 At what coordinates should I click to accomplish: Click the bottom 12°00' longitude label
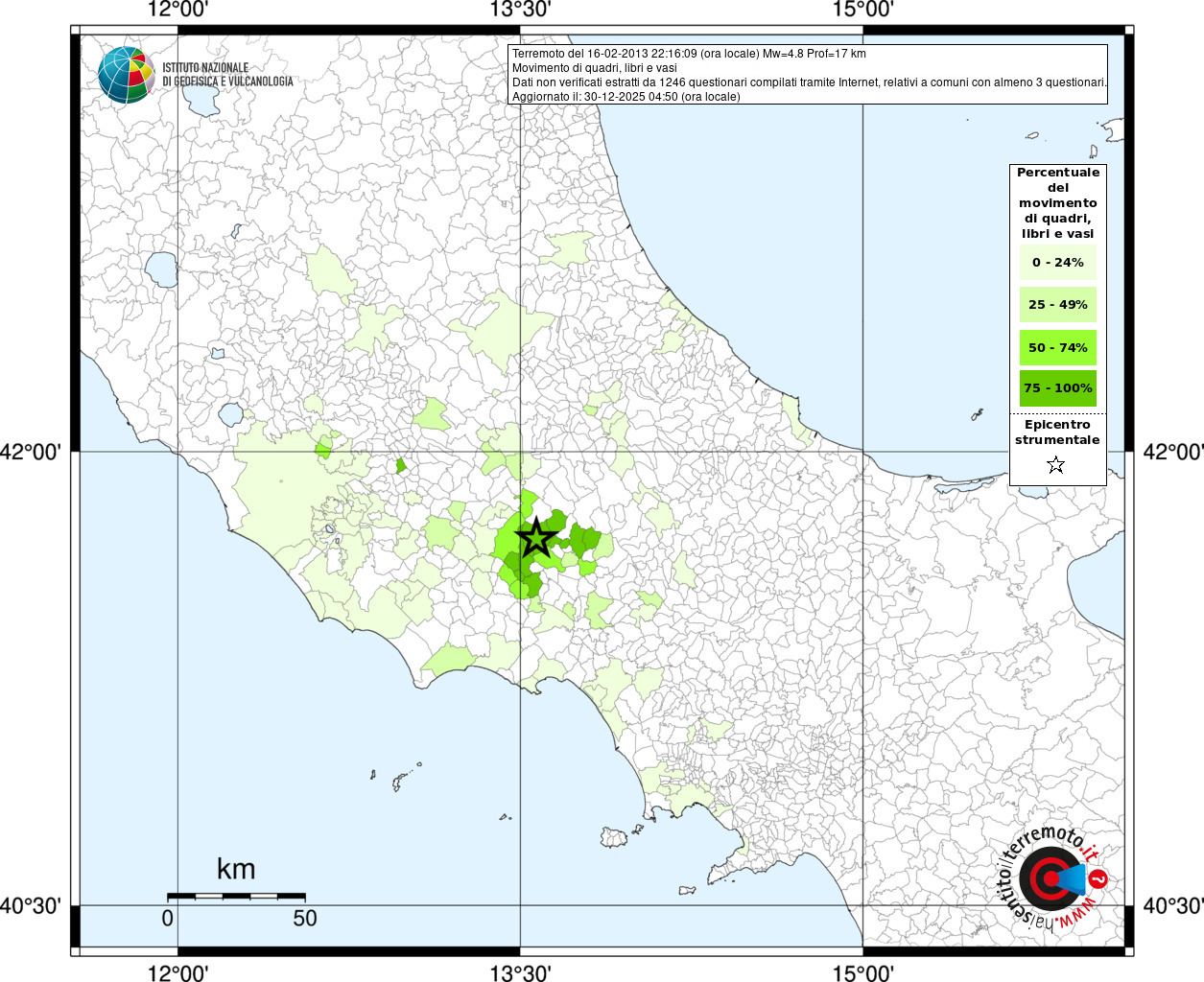coord(177,972)
